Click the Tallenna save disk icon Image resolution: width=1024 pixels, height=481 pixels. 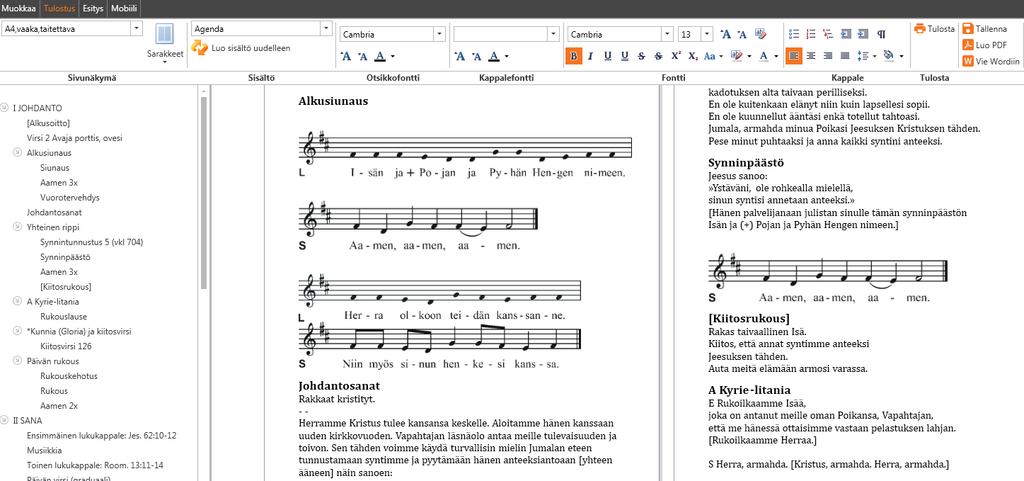click(x=967, y=29)
